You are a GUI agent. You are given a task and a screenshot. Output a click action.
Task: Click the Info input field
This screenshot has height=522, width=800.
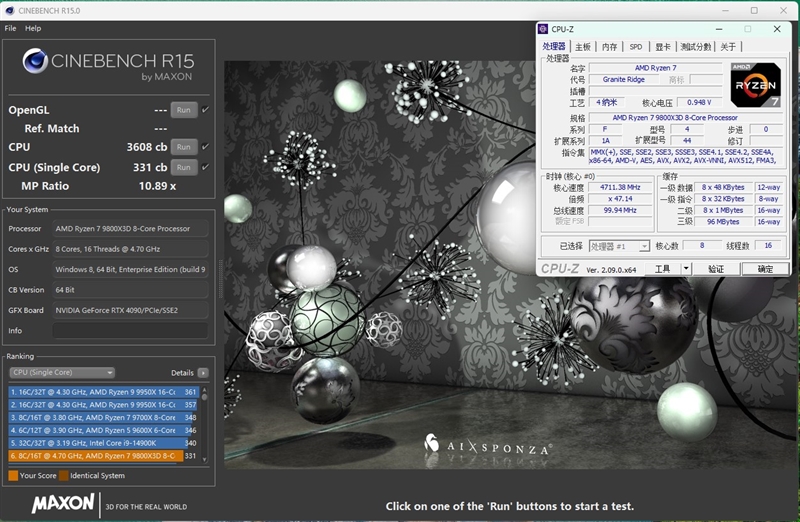tap(130, 331)
